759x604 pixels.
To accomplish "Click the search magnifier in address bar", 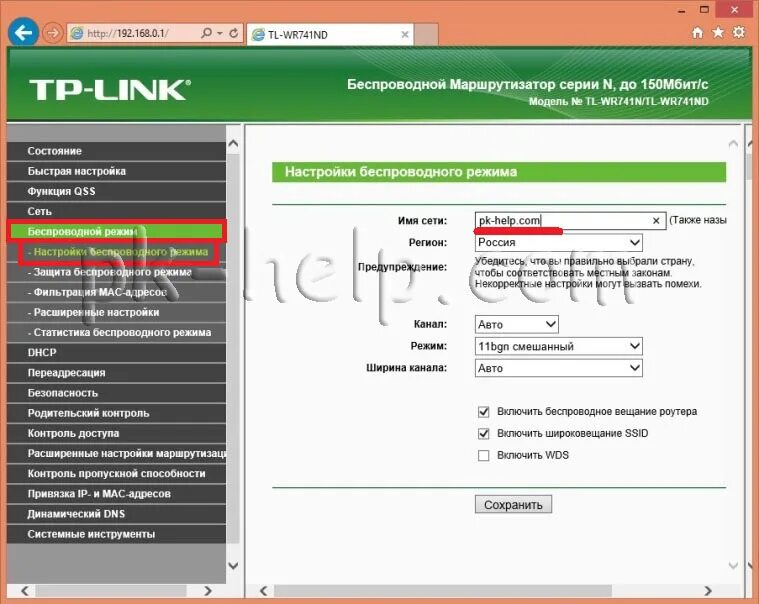I will coord(206,33).
